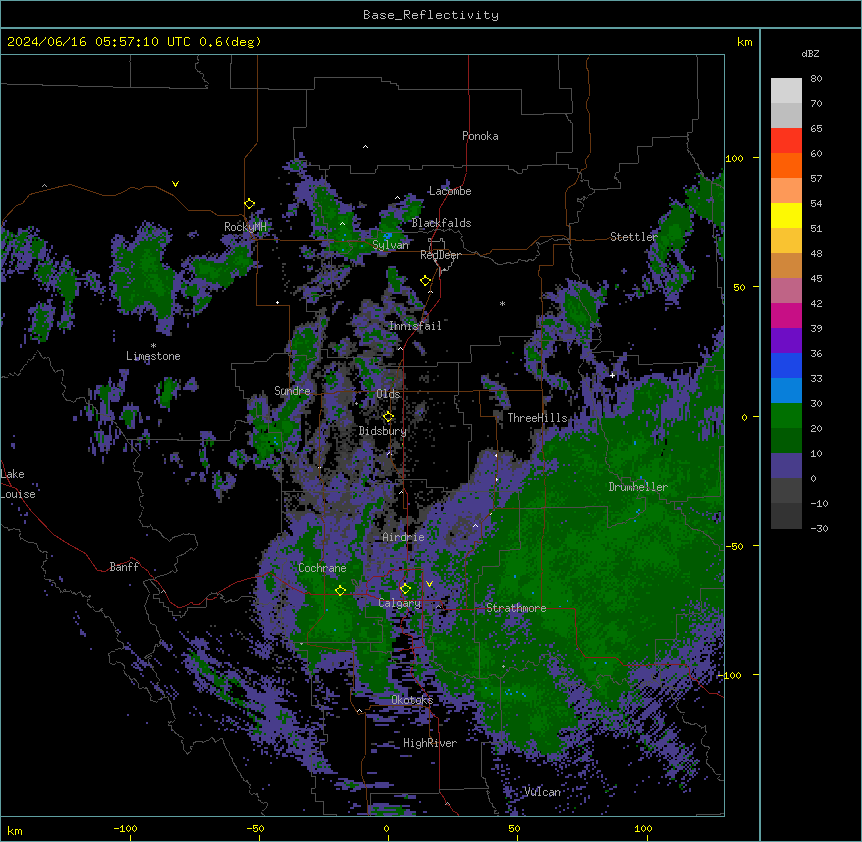862x842 pixels.
Task: Click the dBZ legend heading
Action: coord(810,53)
